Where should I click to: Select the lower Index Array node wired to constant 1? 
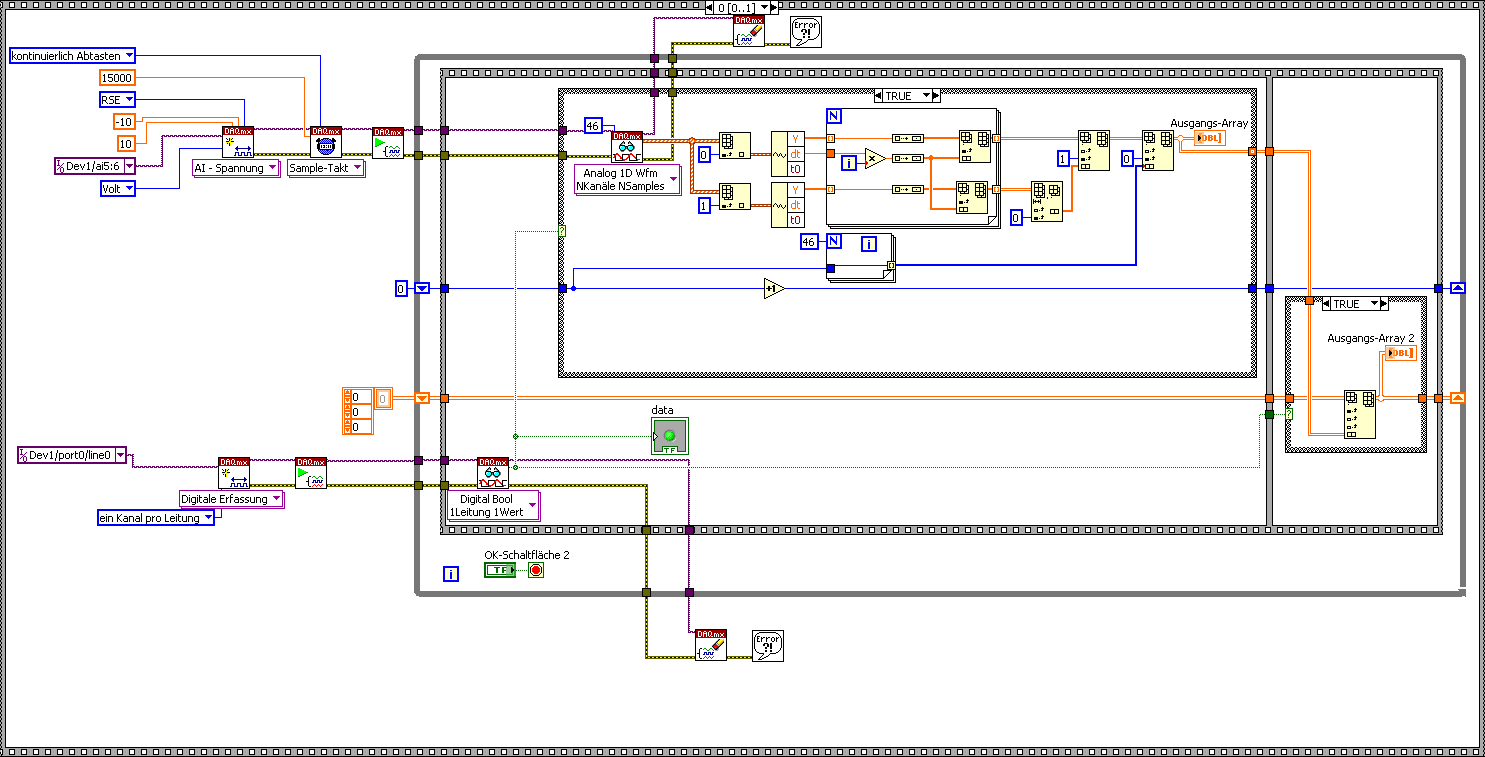(x=735, y=197)
